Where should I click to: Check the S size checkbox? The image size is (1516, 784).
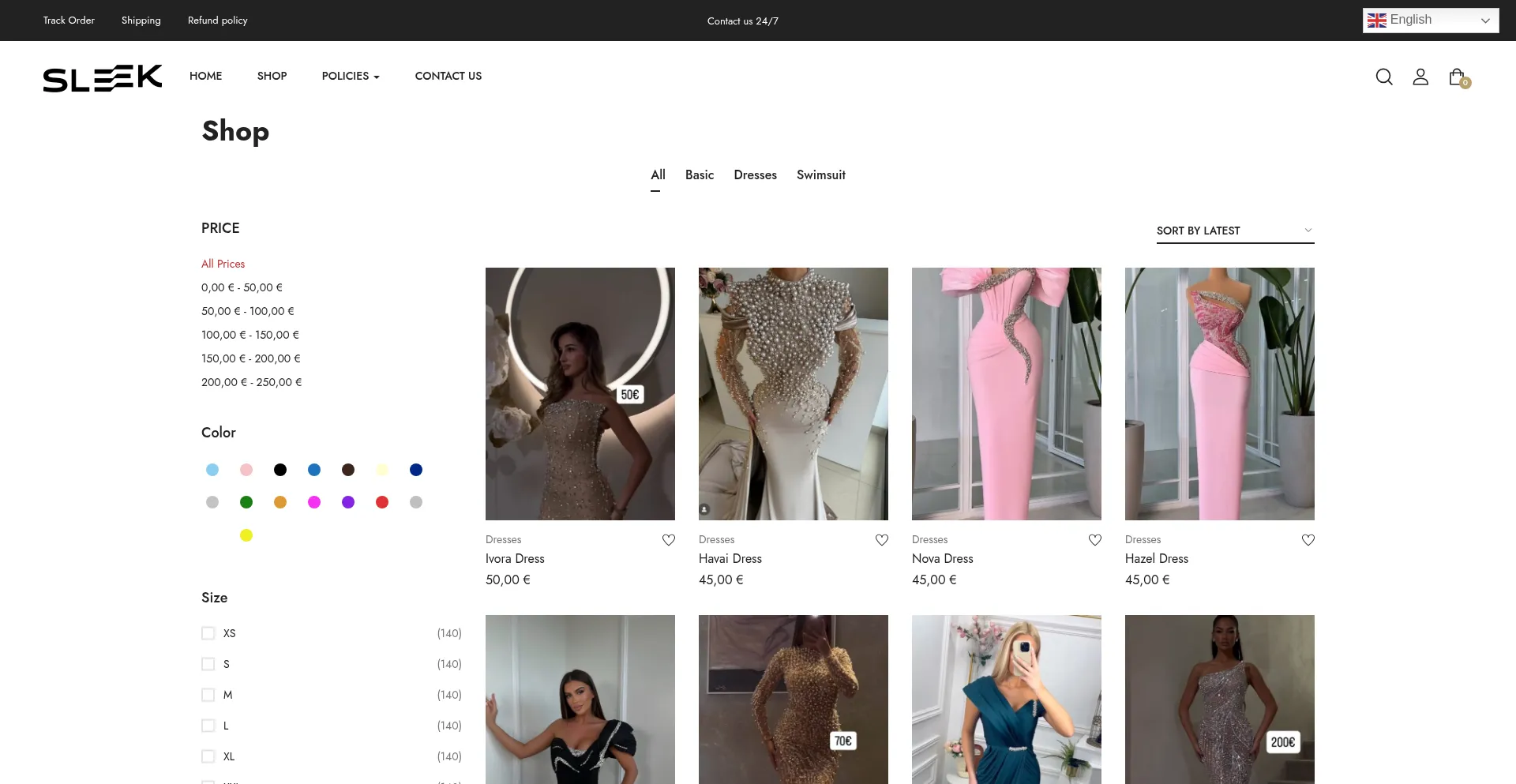(x=208, y=664)
